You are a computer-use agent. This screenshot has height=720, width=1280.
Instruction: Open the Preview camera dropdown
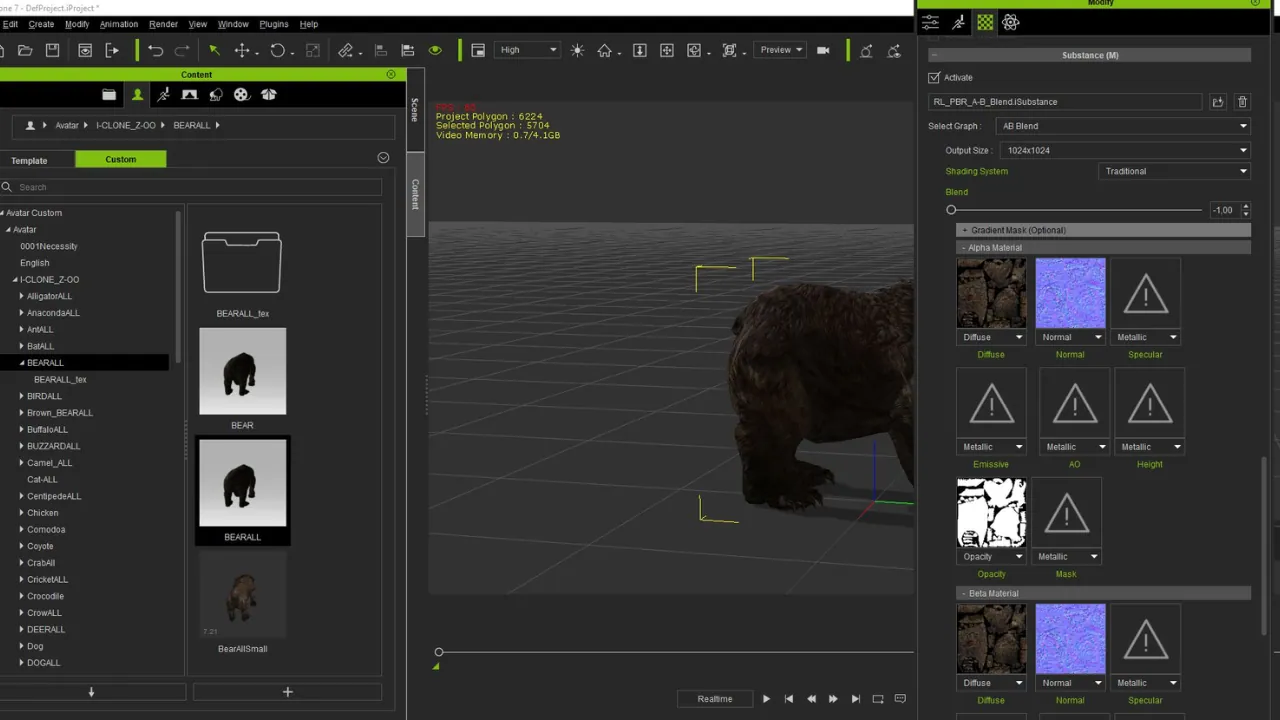click(780, 50)
